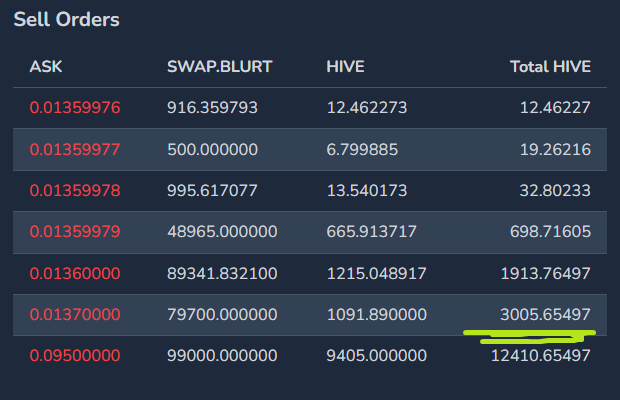This screenshot has height=400, width=620.
Task: Click the ASK column header
Action: (x=46, y=67)
